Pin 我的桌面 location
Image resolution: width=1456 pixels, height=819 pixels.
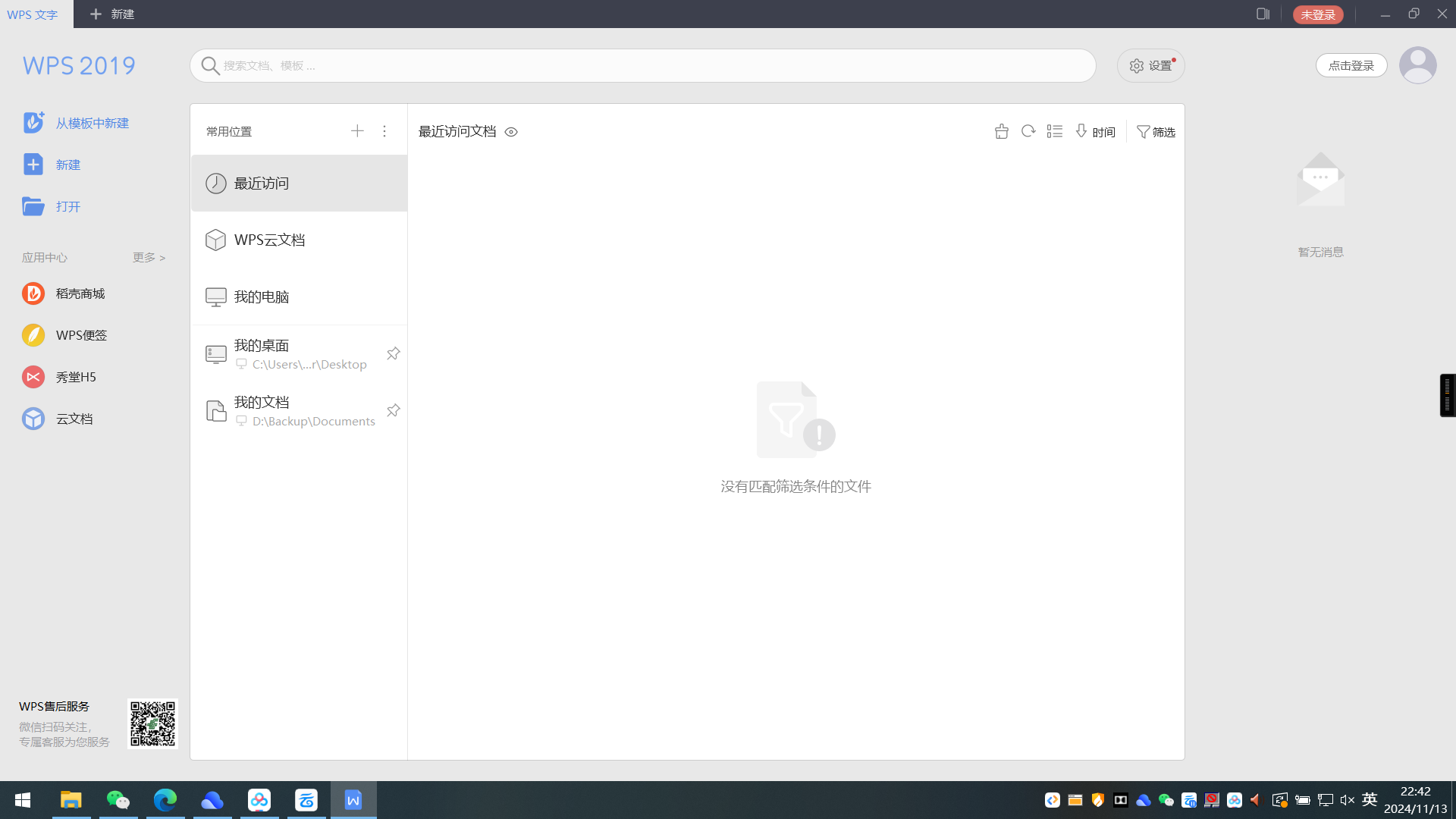click(x=393, y=353)
